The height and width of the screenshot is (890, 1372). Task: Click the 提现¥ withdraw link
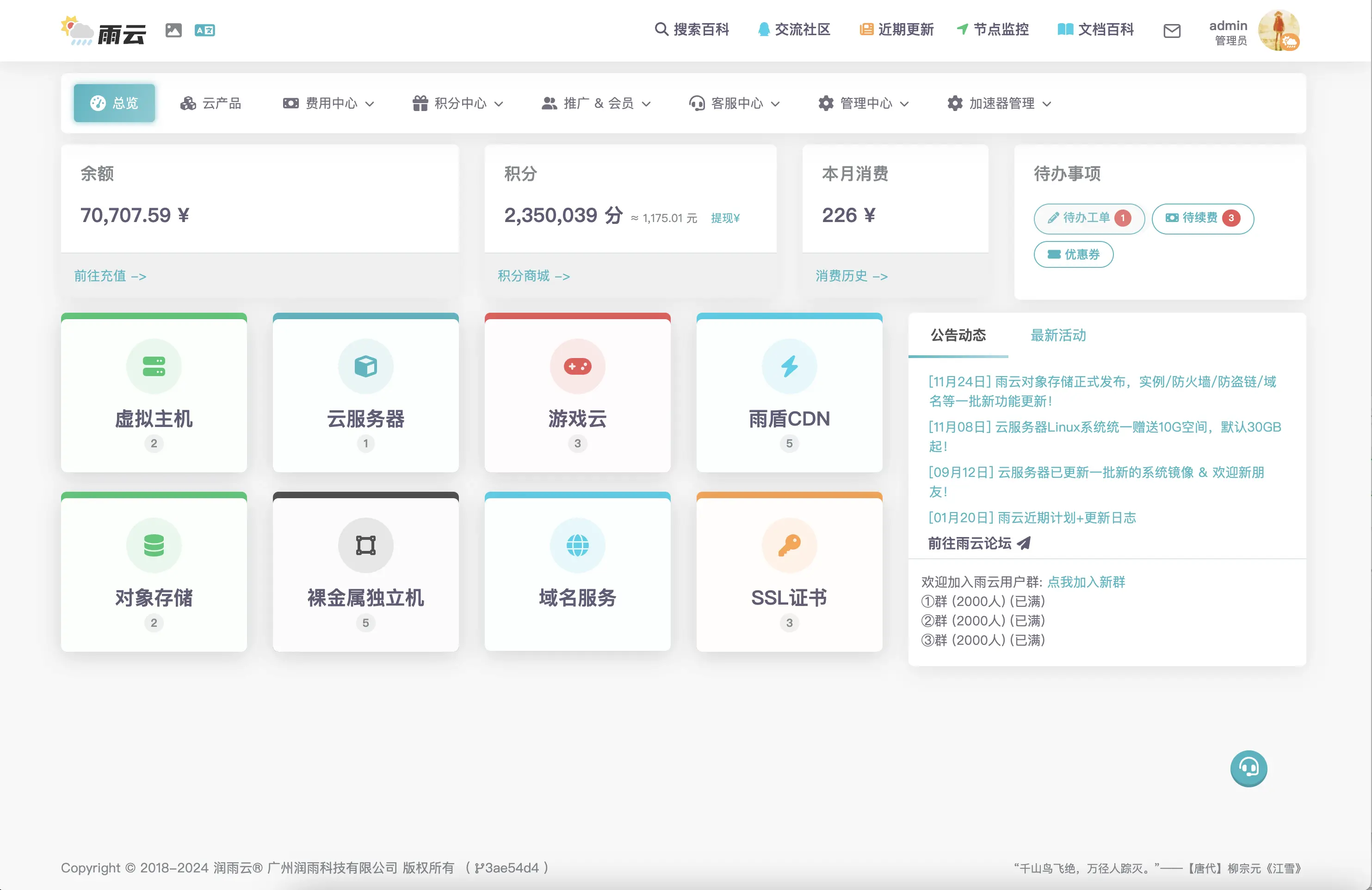coord(724,218)
